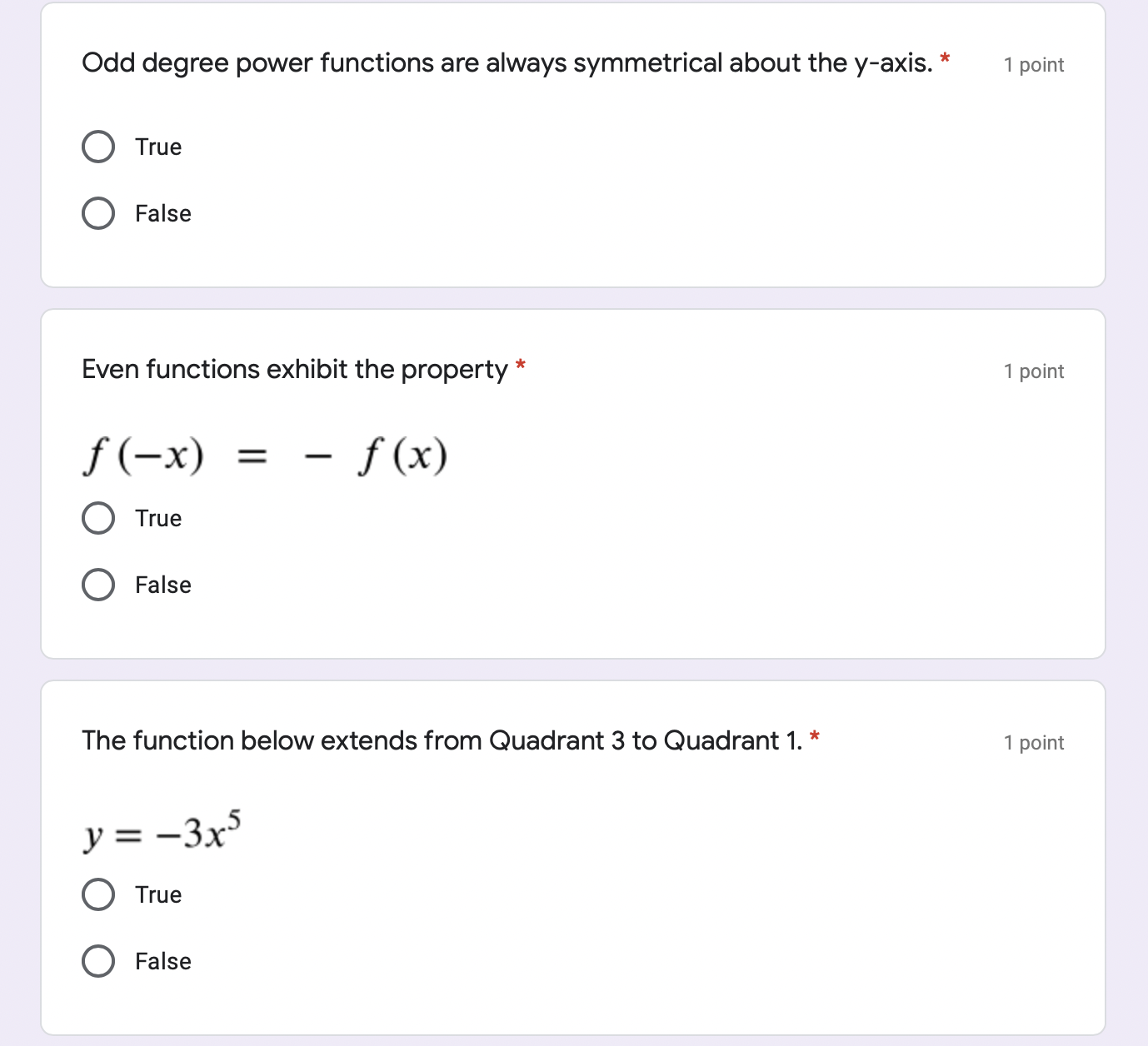Choose True for the even functions property question
The height and width of the screenshot is (1046, 1148).
97,517
